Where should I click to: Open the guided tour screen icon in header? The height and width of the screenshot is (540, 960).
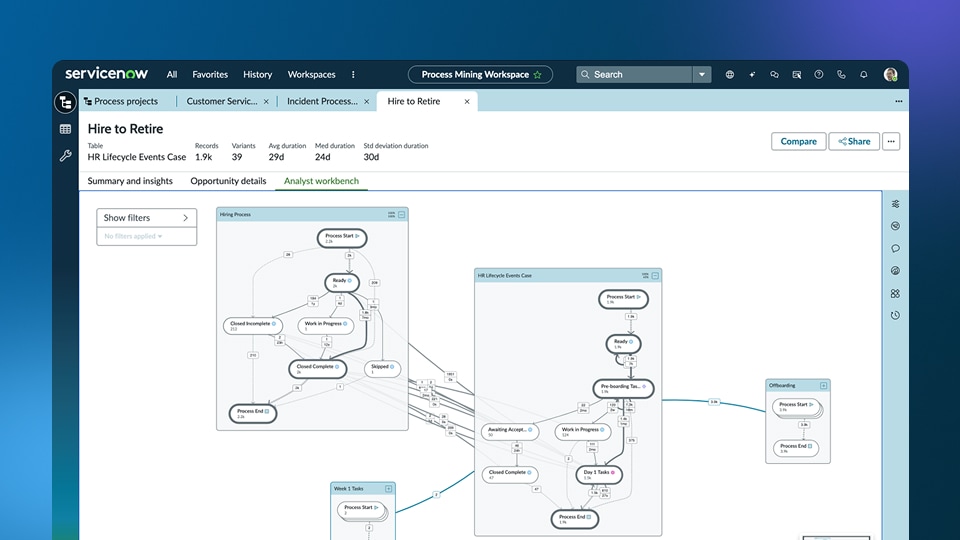click(x=797, y=75)
